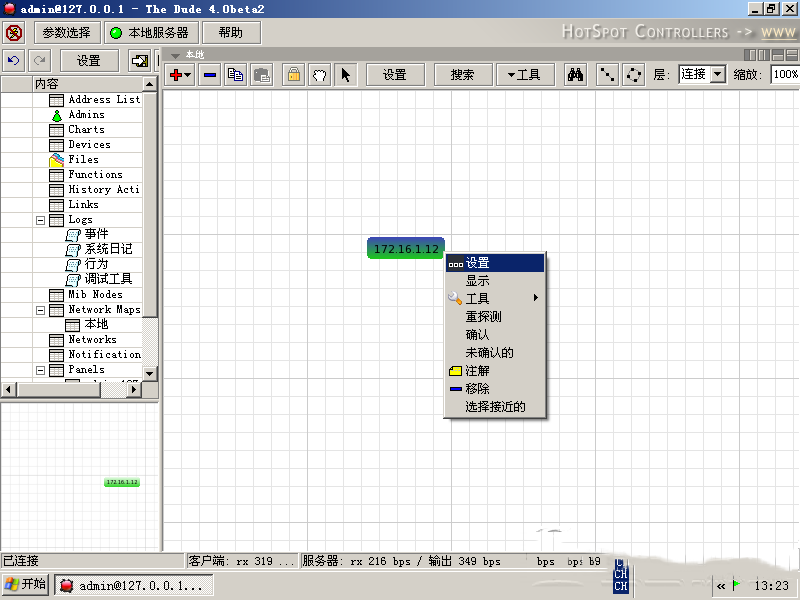Click the 设置 button in left panel toolbar

coord(89,61)
